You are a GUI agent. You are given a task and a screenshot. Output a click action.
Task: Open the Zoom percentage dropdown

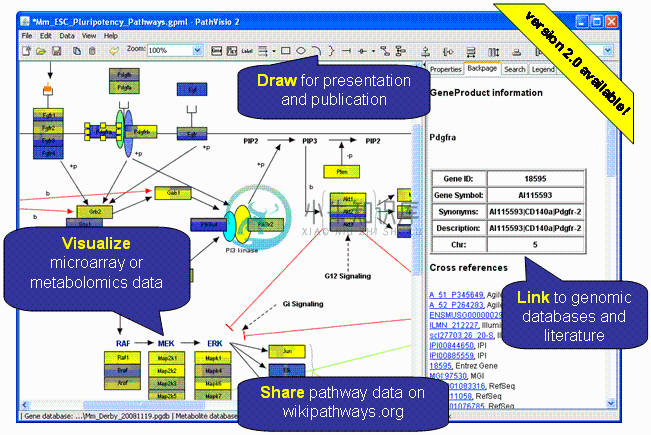(x=198, y=50)
